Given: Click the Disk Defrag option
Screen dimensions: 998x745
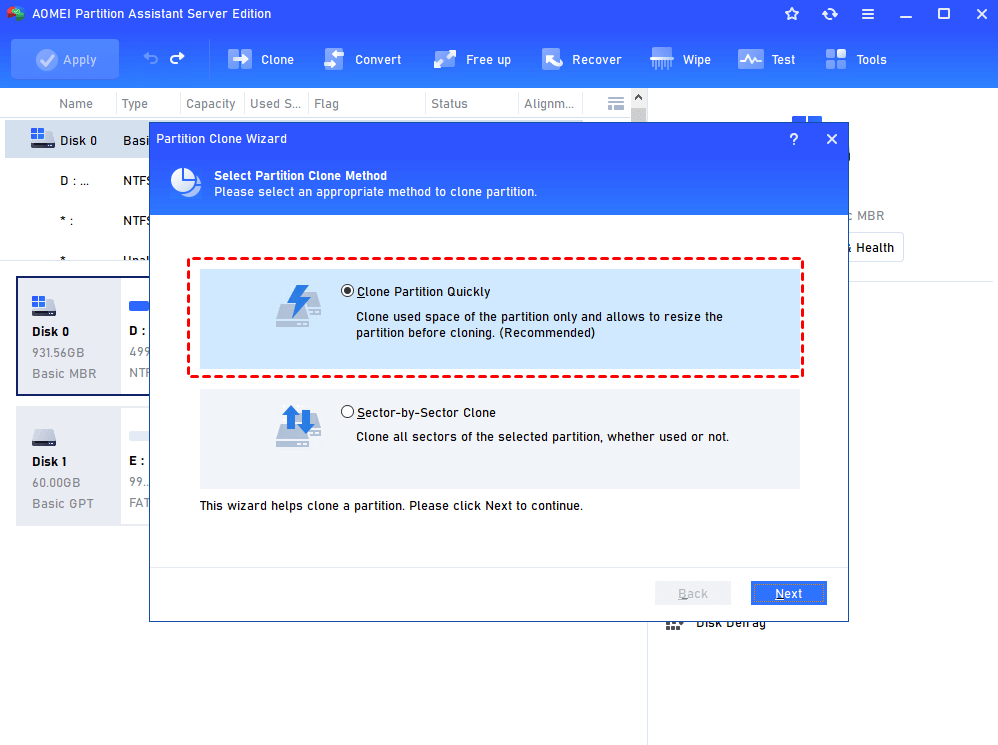Looking at the screenshot, I should point(715,624).
